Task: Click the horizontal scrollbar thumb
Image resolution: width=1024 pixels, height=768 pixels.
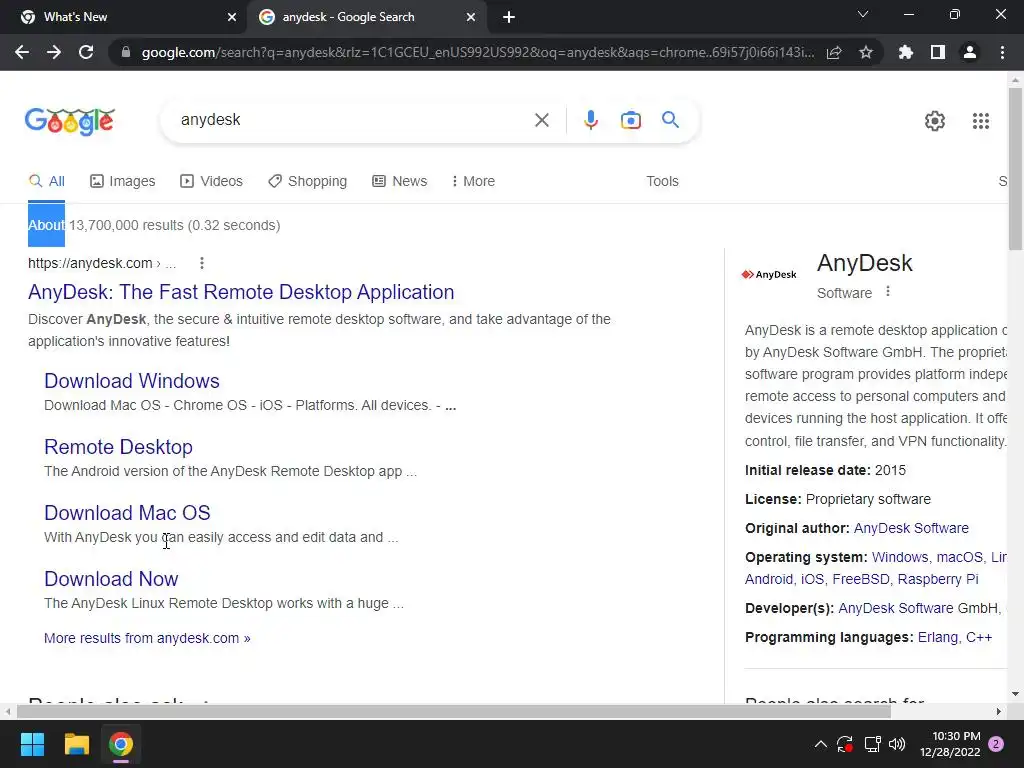Action: click(x=454, y=711)
